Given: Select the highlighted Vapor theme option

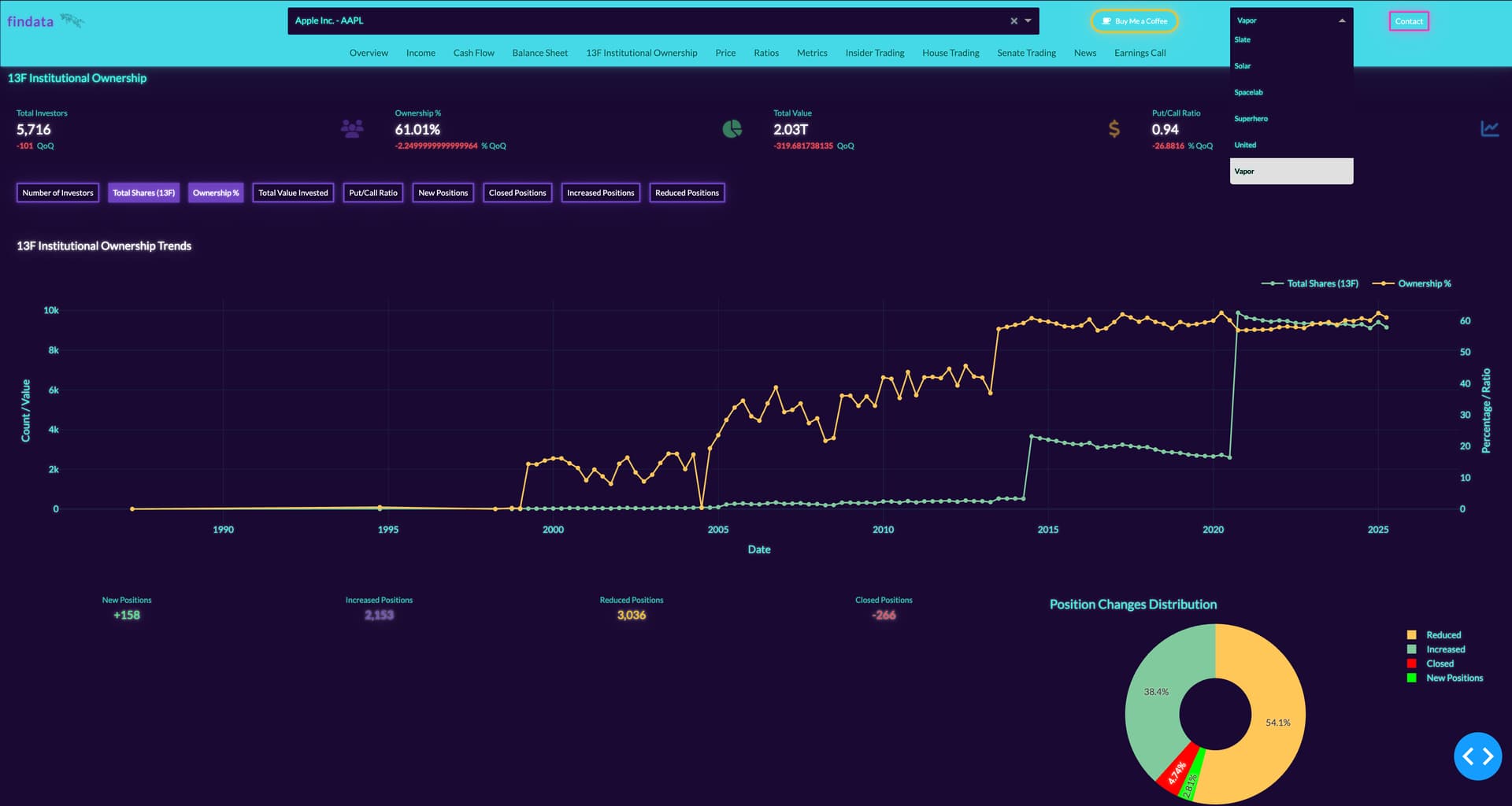Looking at the screenshot, I should tap(1291, 171).
